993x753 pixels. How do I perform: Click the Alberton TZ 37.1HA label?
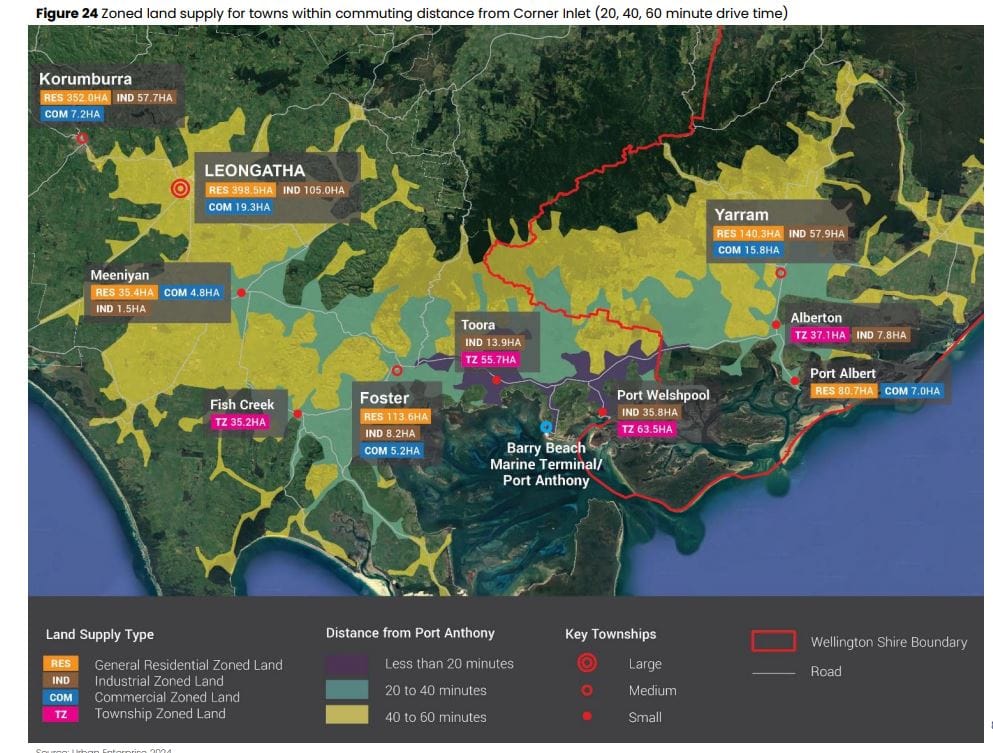820,335
